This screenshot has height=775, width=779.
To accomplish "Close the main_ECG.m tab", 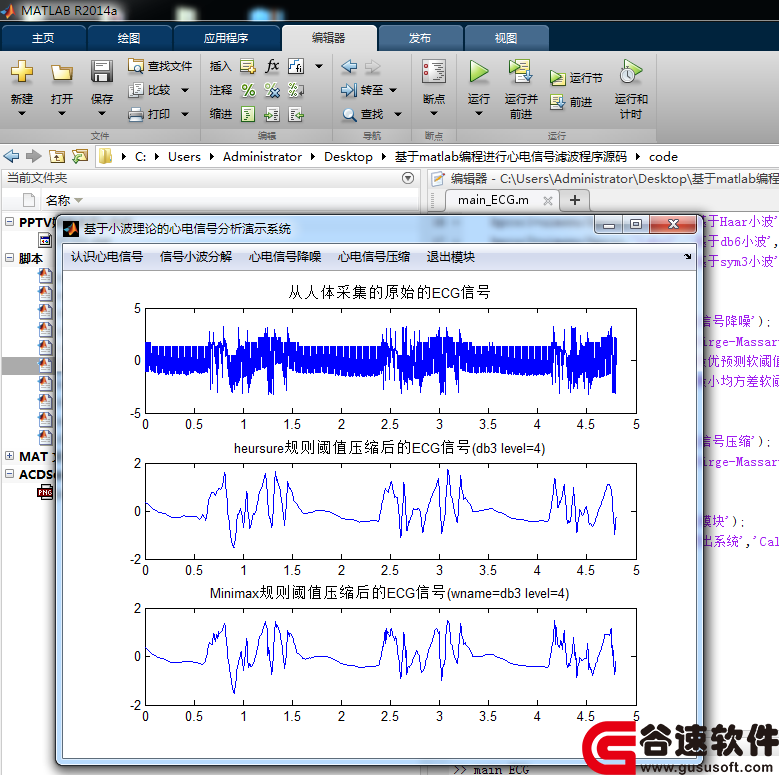I will 547,201.
